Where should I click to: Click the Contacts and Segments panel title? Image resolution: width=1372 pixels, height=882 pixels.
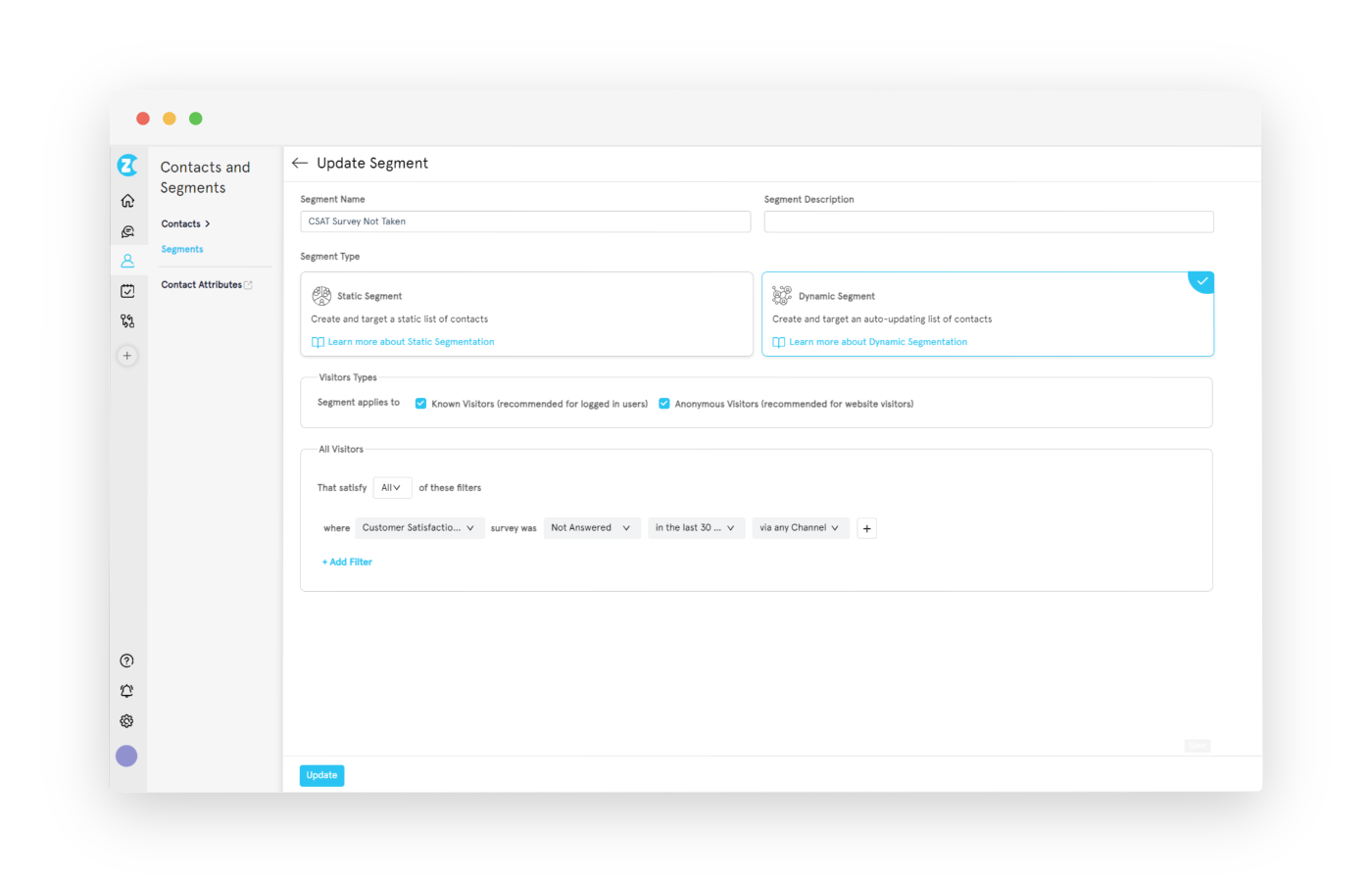(206, 177)
